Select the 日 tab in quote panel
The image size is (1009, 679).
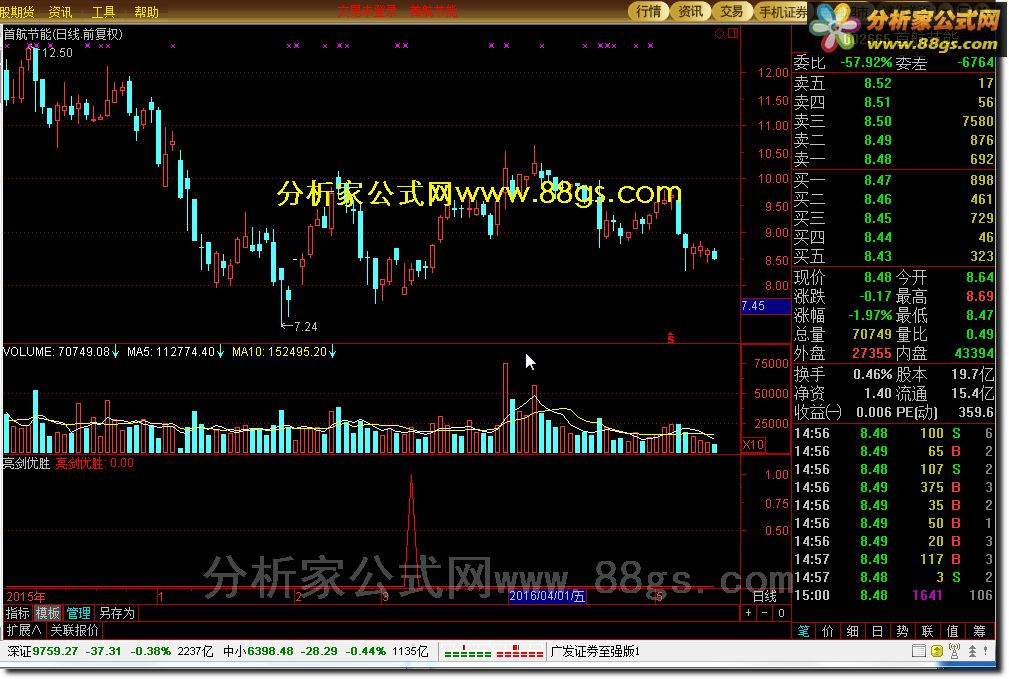(877, 631)
